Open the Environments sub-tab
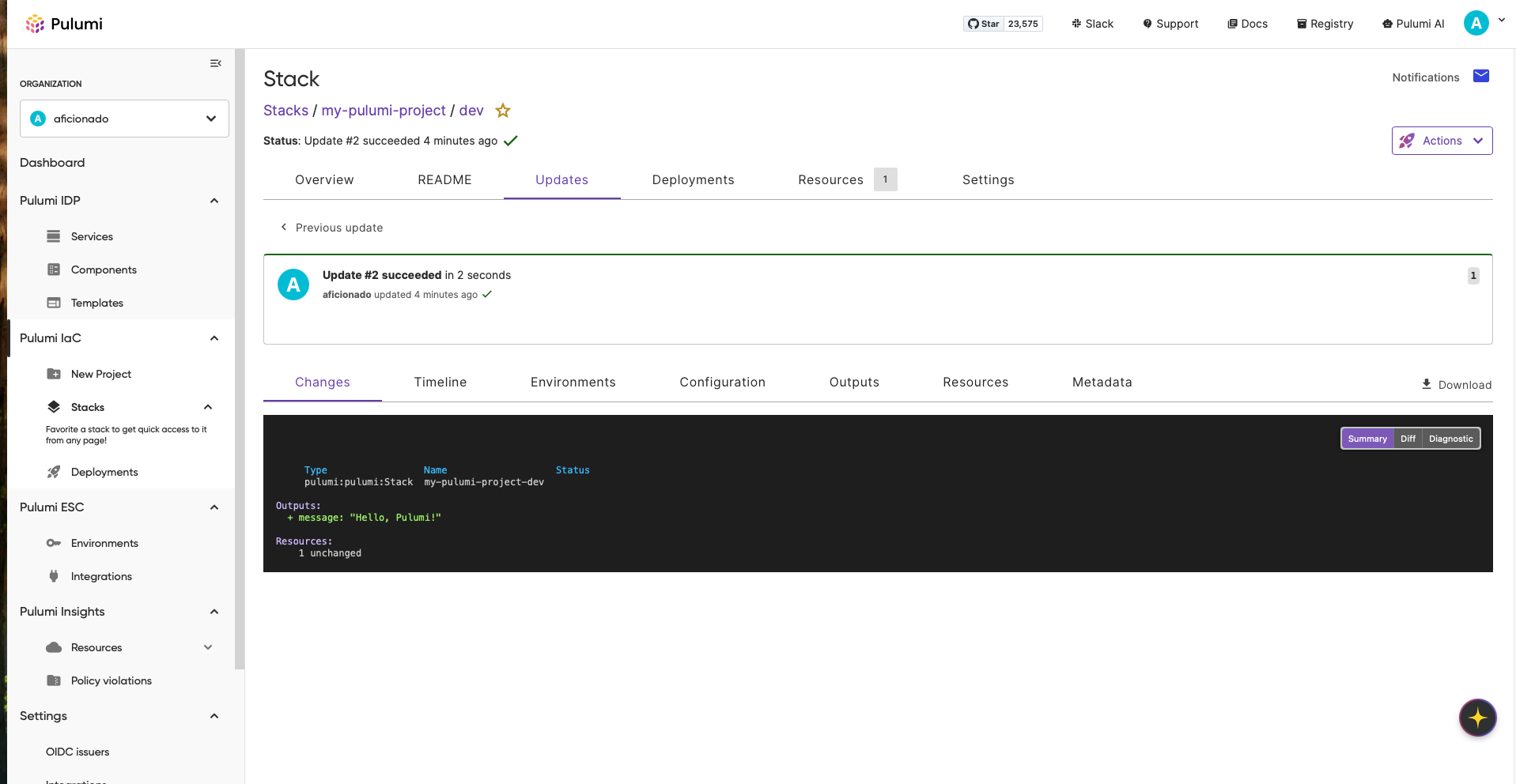Image resolution: width=1516 pixels, height=784 pixels. [573, 383]
